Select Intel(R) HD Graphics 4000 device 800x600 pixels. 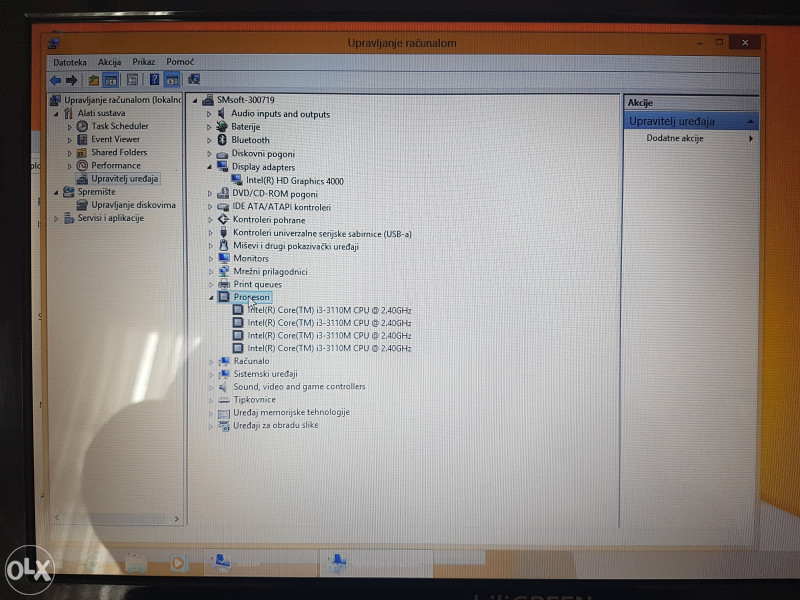294,181
